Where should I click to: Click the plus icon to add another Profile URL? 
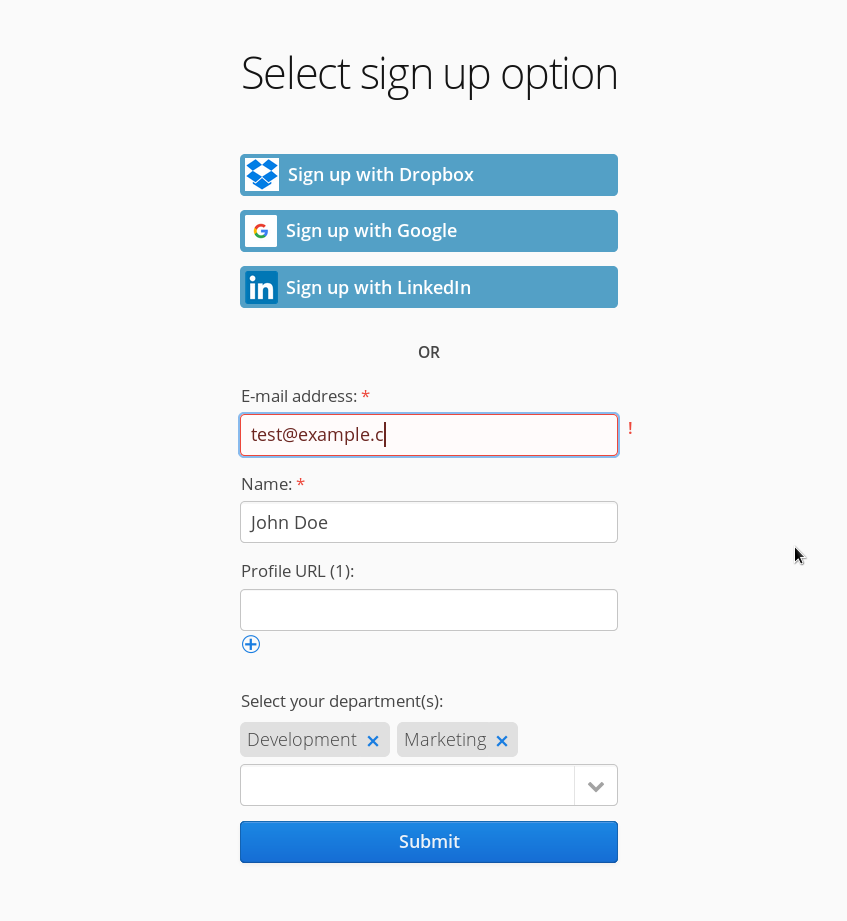250,644
